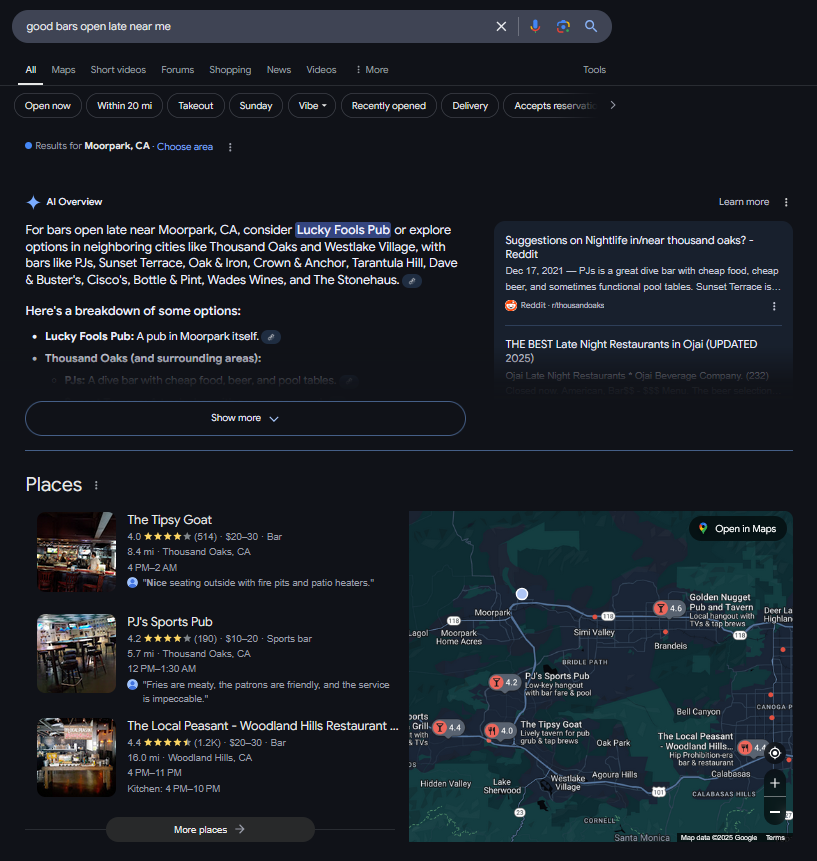Open options menu next to Choose area
This screenshot has width=817, height=861.
[x=230, y=147]
